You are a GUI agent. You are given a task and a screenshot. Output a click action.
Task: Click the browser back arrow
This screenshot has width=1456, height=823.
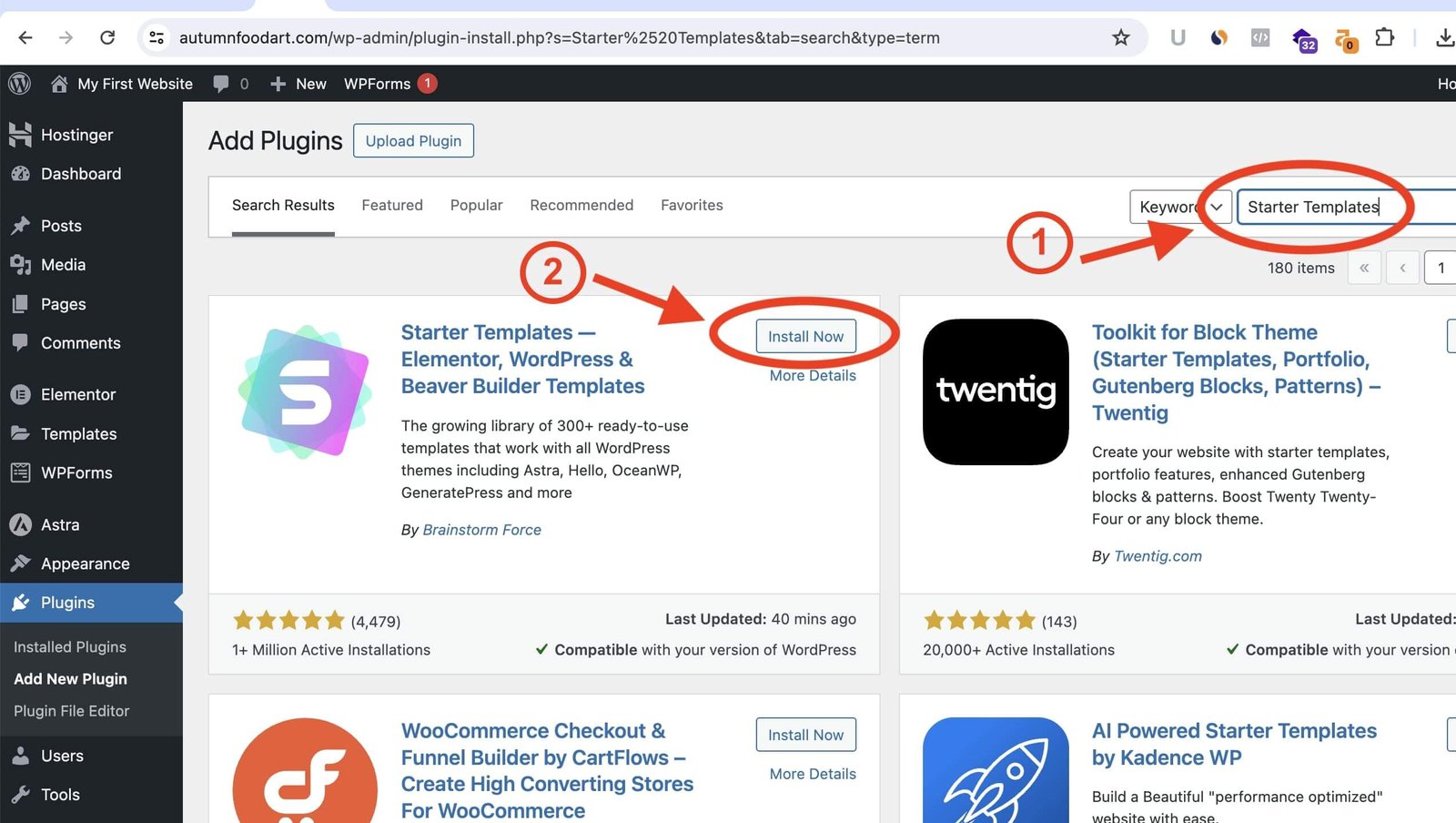click(25, 37)
